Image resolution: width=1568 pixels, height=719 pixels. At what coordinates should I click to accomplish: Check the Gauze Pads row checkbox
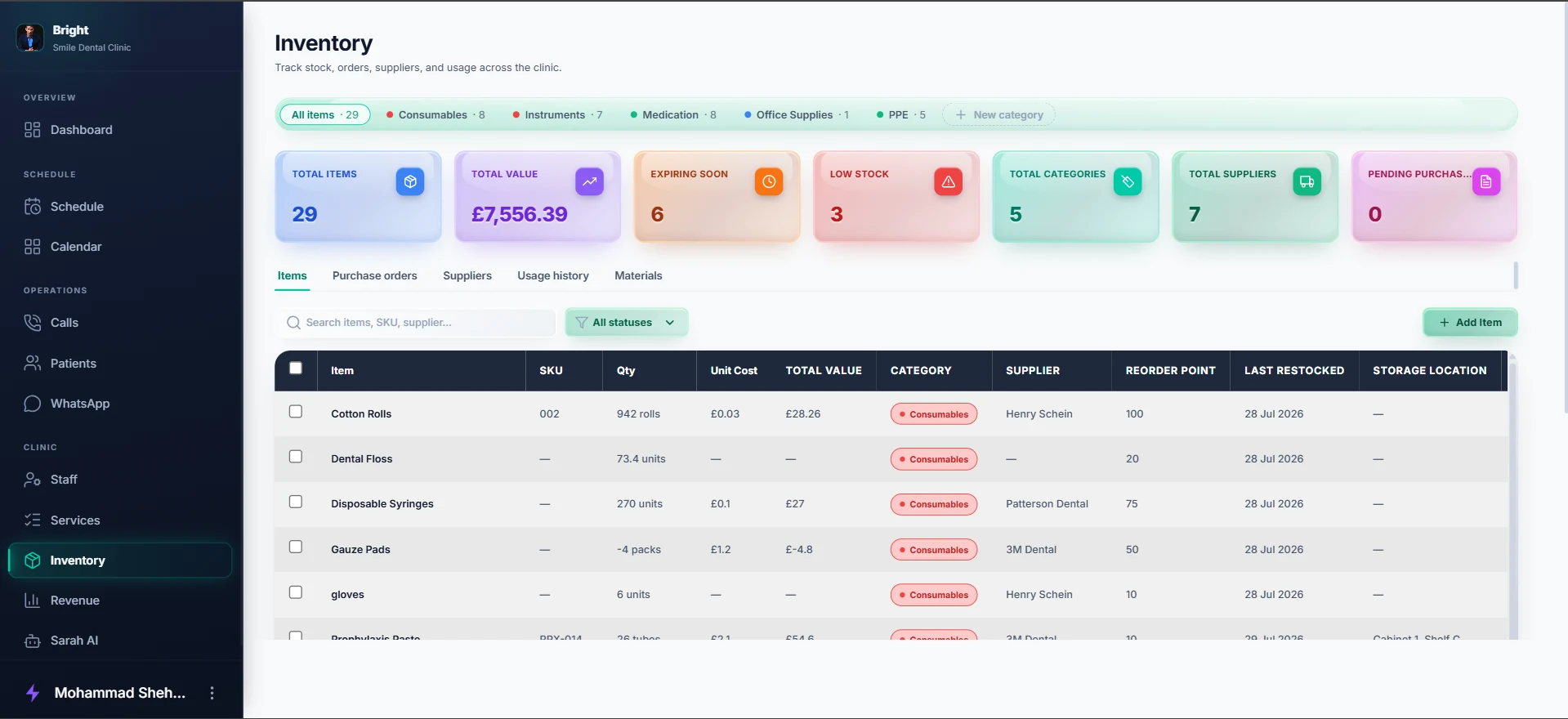(x=296, y=547)
